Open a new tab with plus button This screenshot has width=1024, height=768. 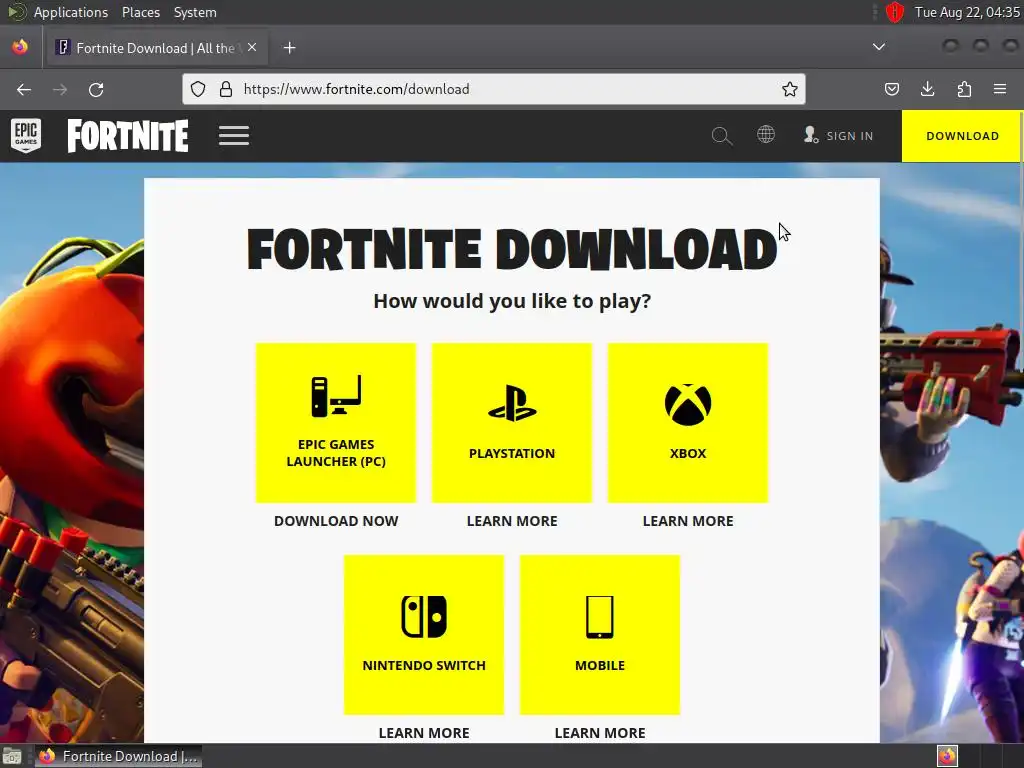[289, 48]
